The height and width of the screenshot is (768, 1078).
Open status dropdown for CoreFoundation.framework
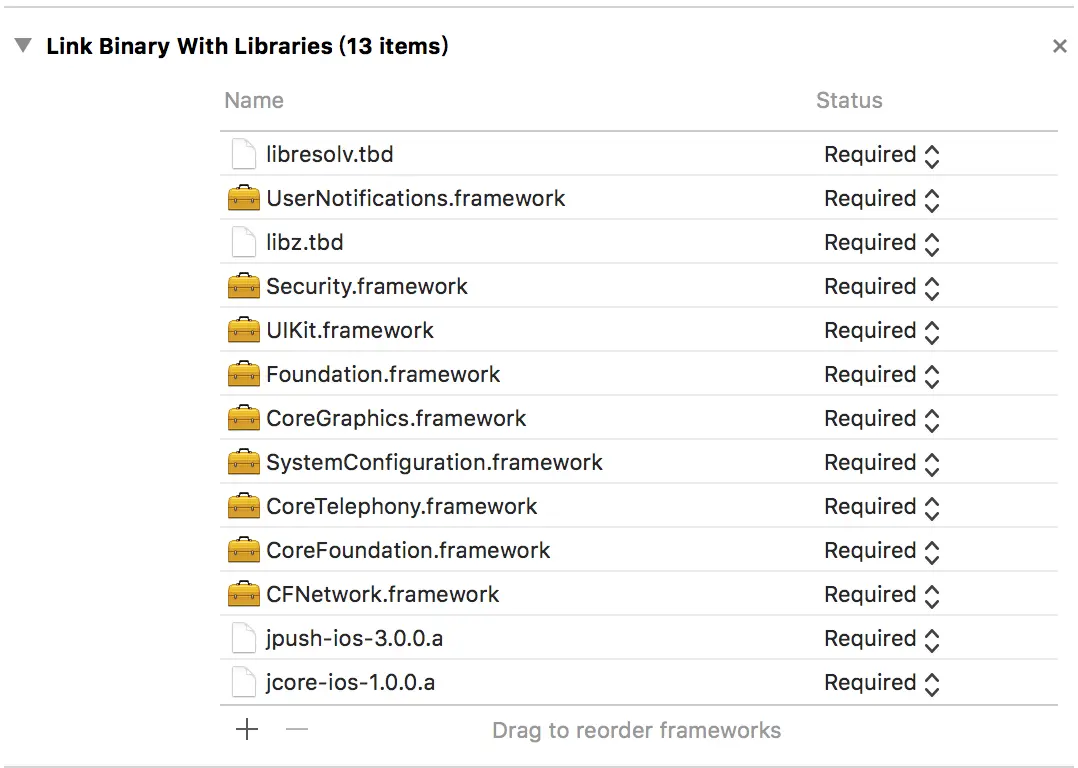882,551
